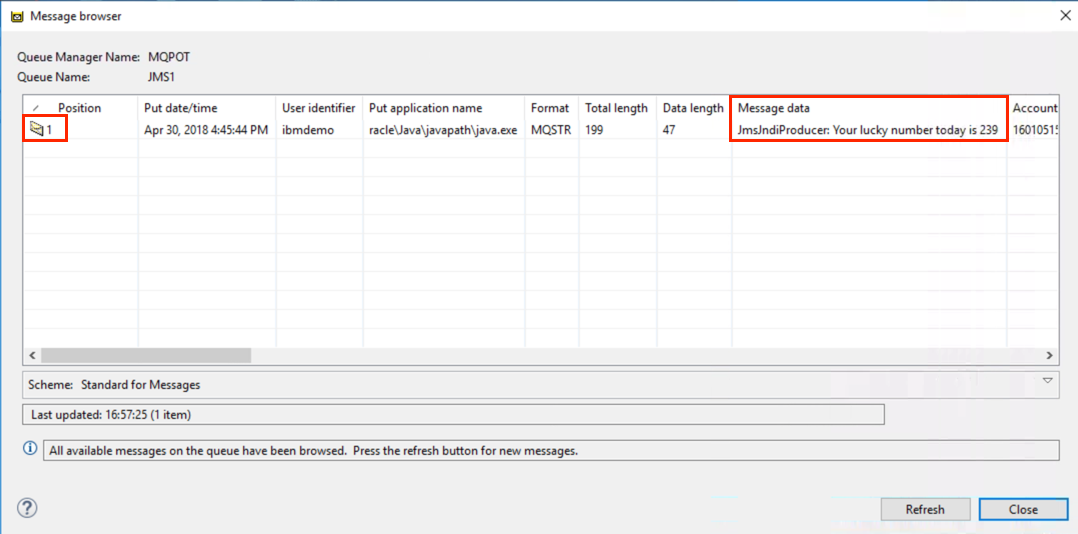Screen dimensions: 1078x534
Task: Sort by Put application name column header
Action: coord(443,108)
